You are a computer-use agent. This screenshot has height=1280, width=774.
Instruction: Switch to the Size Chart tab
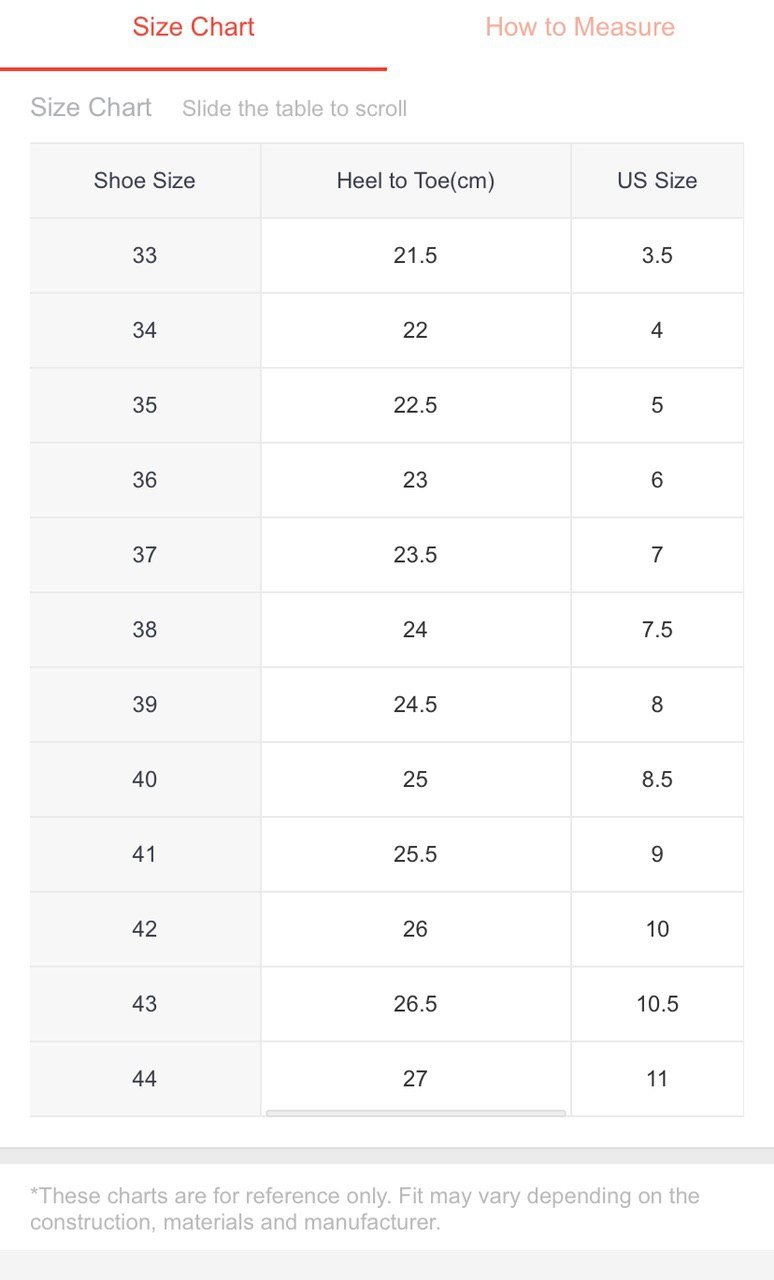coord(193,27)
